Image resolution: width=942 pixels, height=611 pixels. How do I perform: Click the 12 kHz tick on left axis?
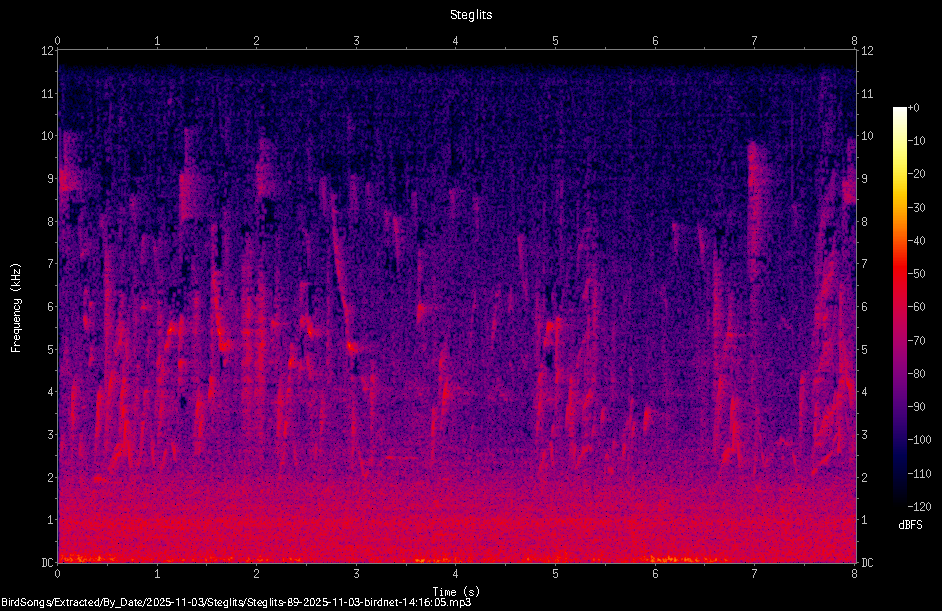coord(47,51)
